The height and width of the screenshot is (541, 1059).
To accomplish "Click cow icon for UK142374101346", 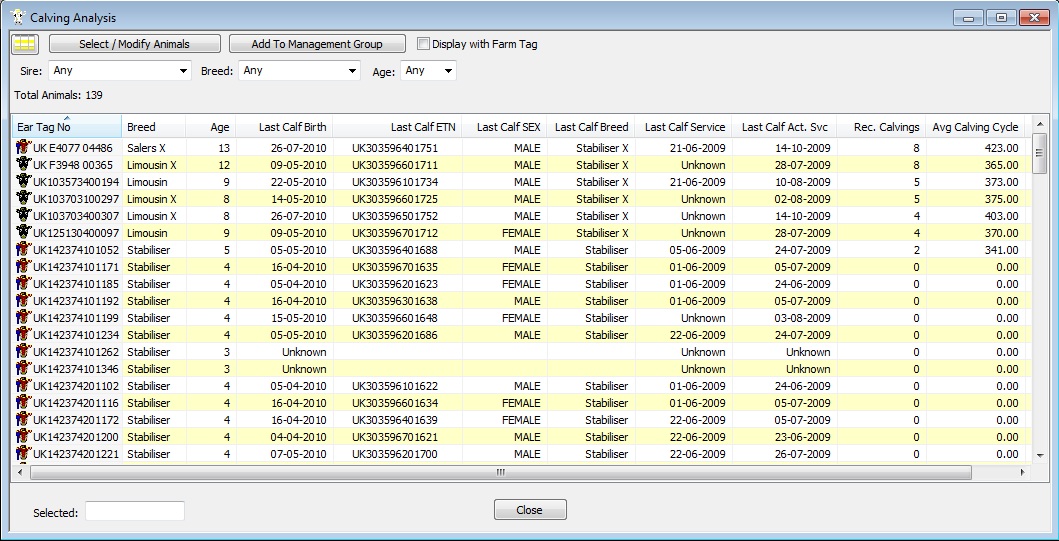I will [24, 369].
